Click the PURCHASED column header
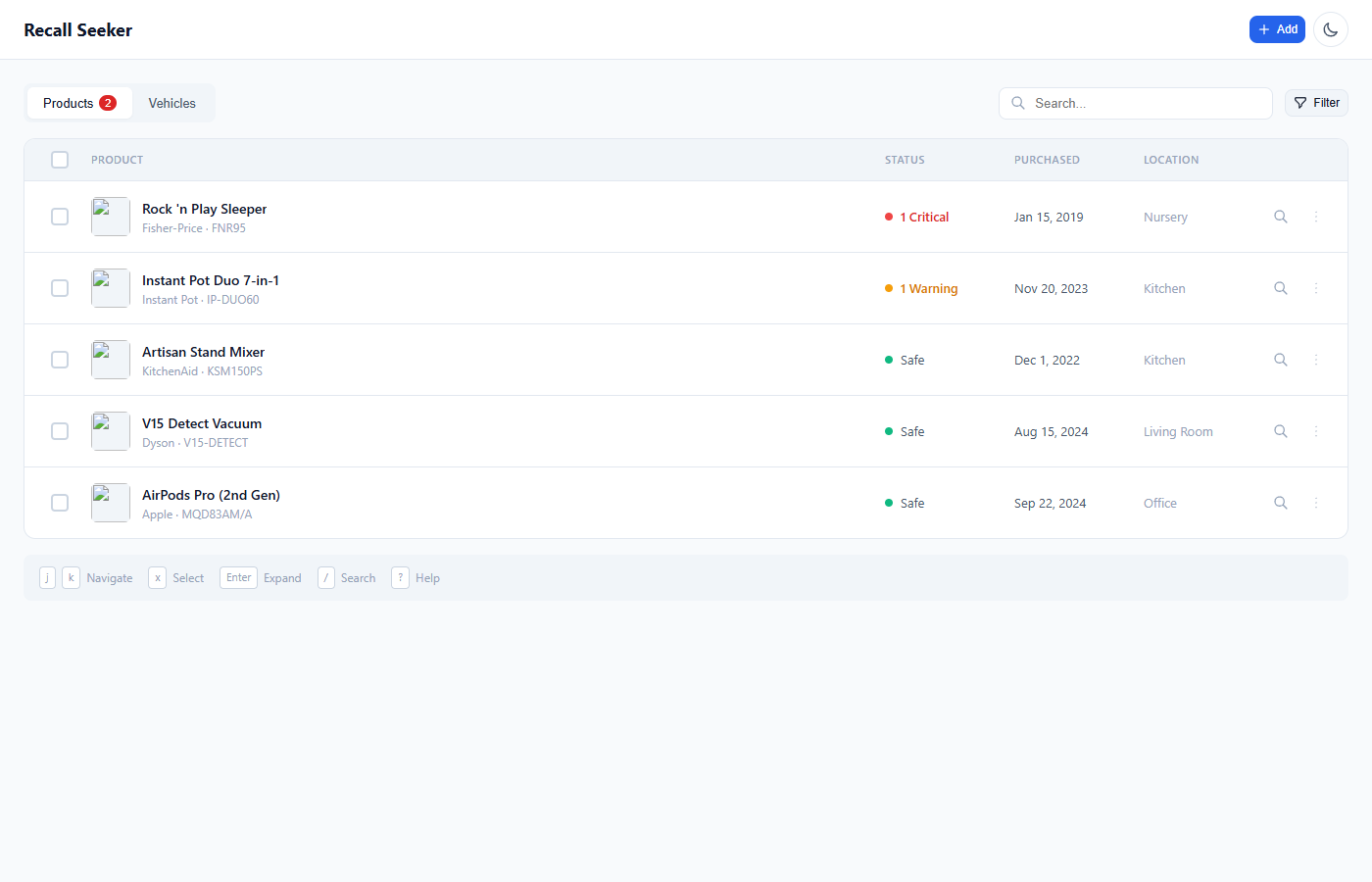This screenshot has width=1372, height=882. coord(1047,160)
